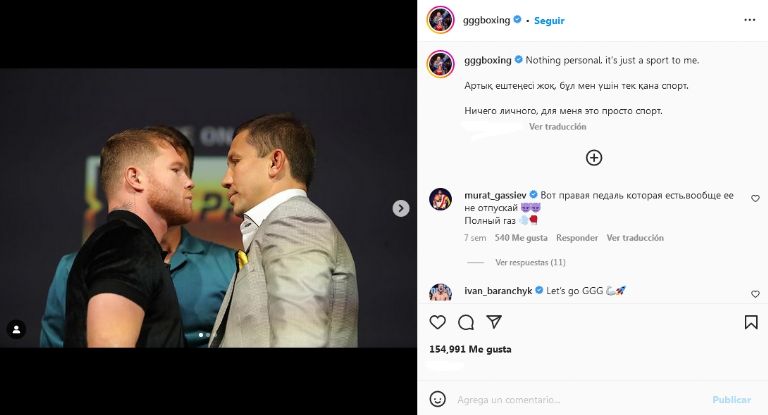Open comments via speech bubble icon
This screenshot has width=768, height=415.
[466, 322]
